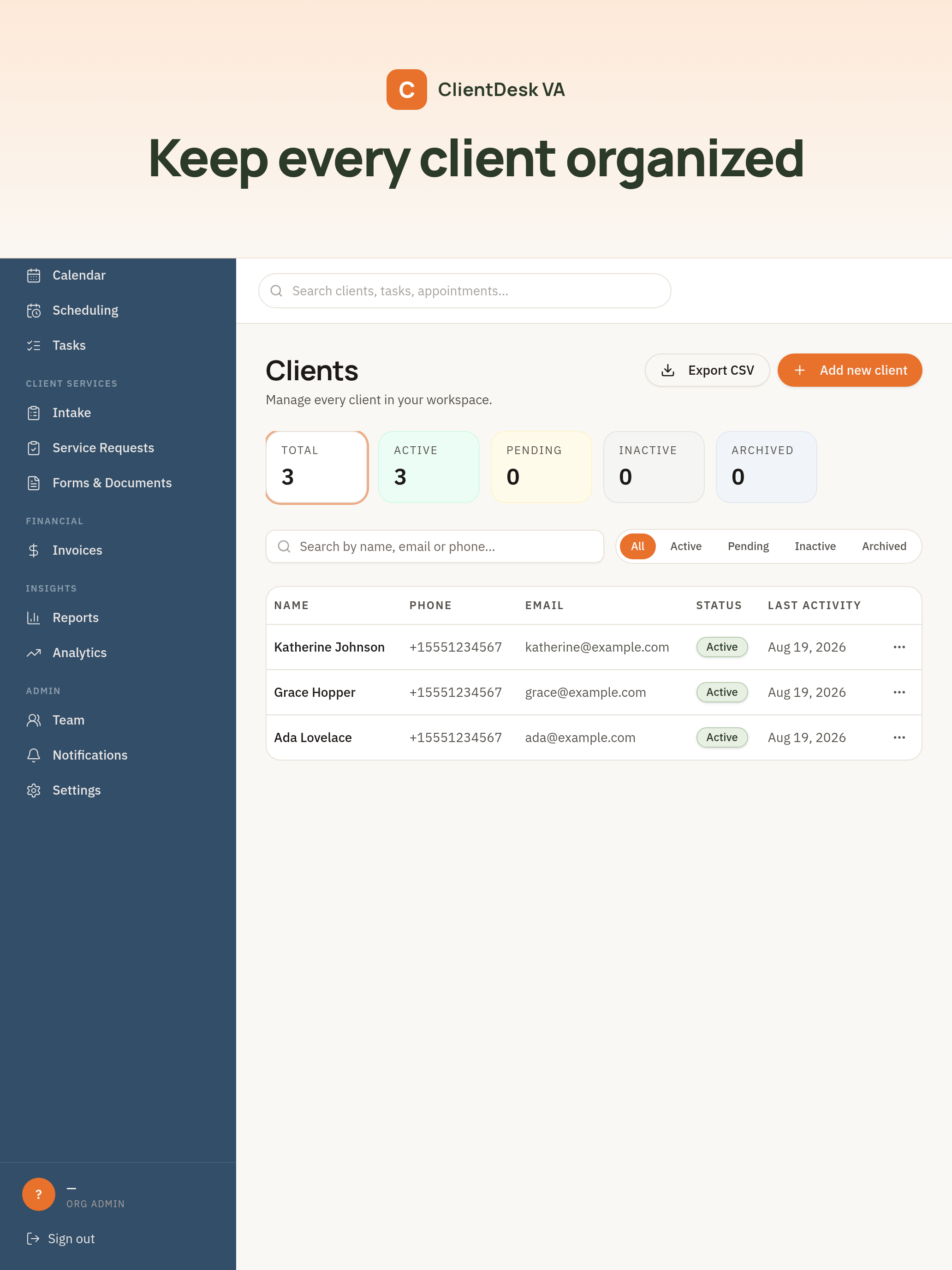Switch to the Active filter tab
952x1270 pixels.
[x=686, y=546]
